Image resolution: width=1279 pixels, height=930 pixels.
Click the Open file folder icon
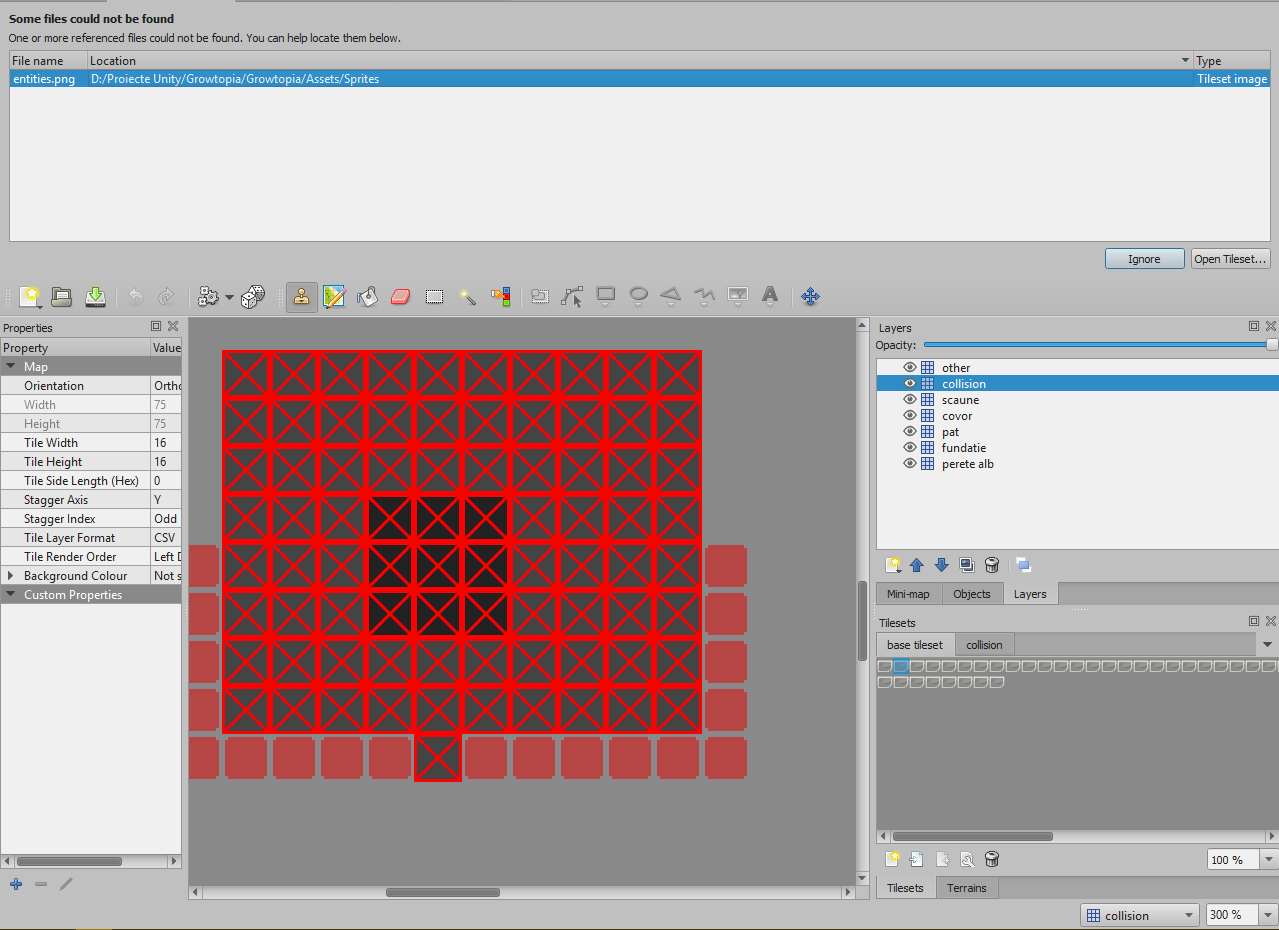(62, 296)
